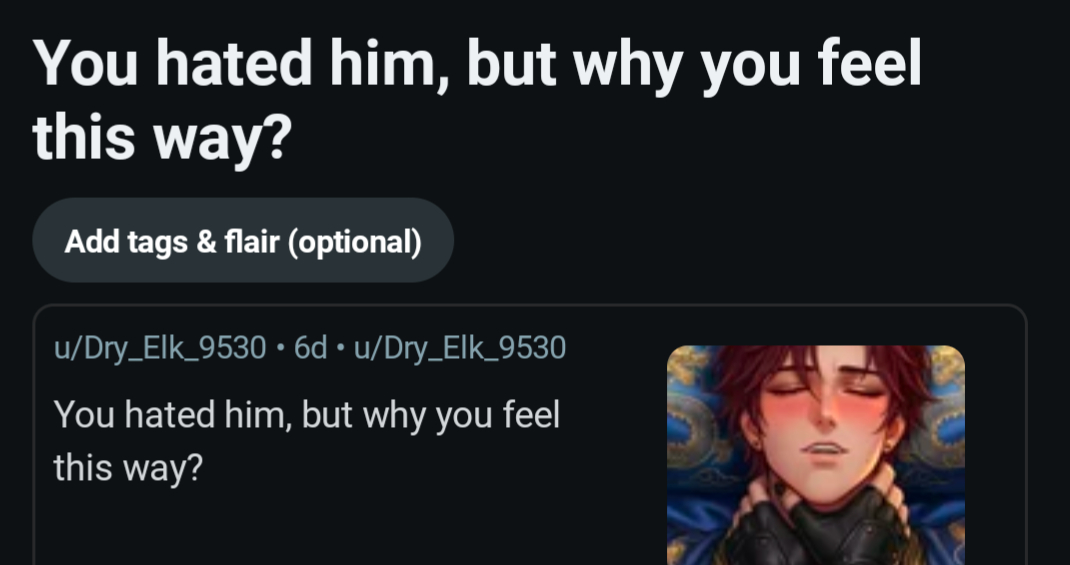Screen dimensions: 1070x565
Task: Click the character's red hair in thumbnail
Action: coord(760,372)
